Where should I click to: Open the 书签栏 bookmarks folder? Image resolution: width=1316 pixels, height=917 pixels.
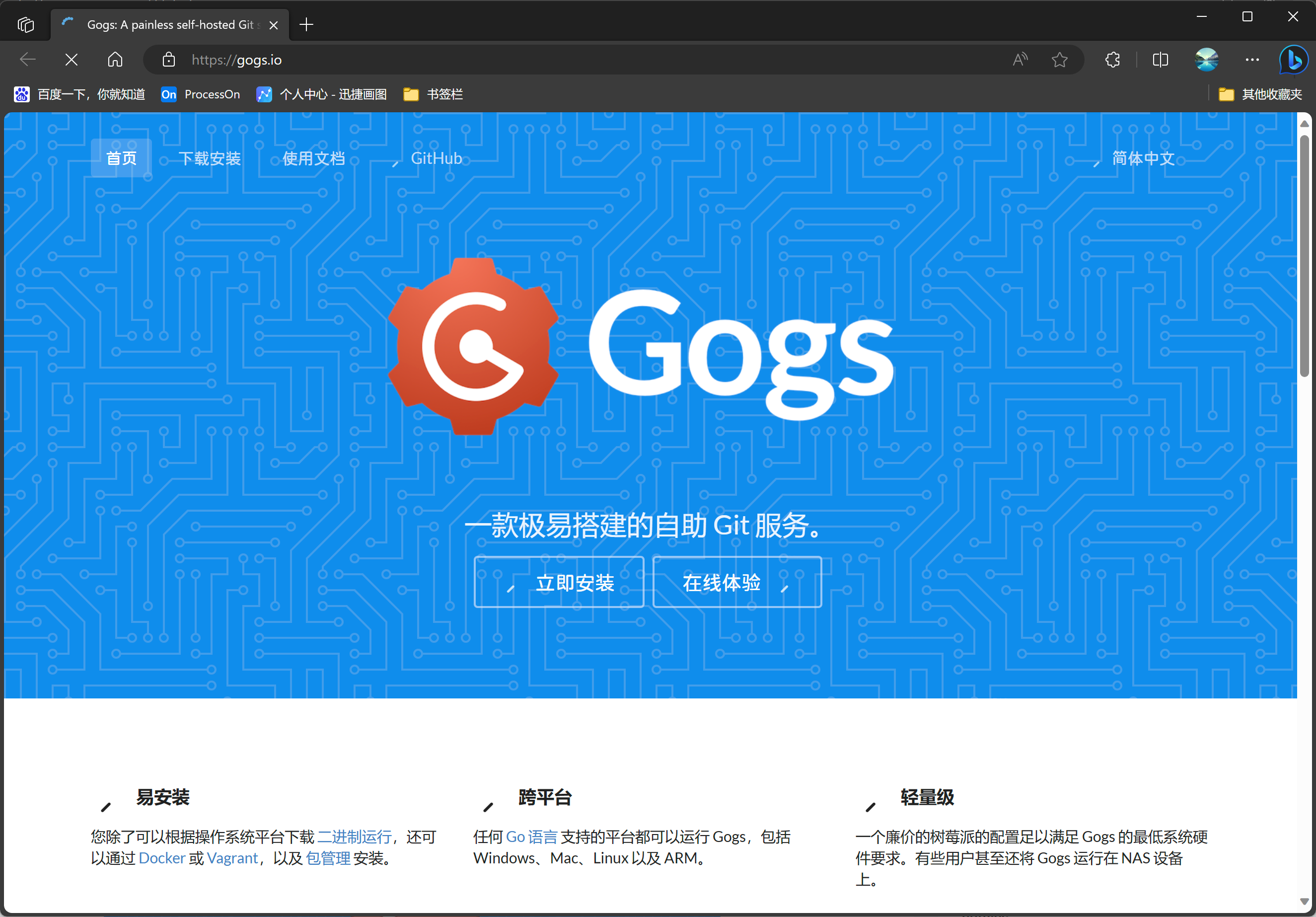coord(434,94)
